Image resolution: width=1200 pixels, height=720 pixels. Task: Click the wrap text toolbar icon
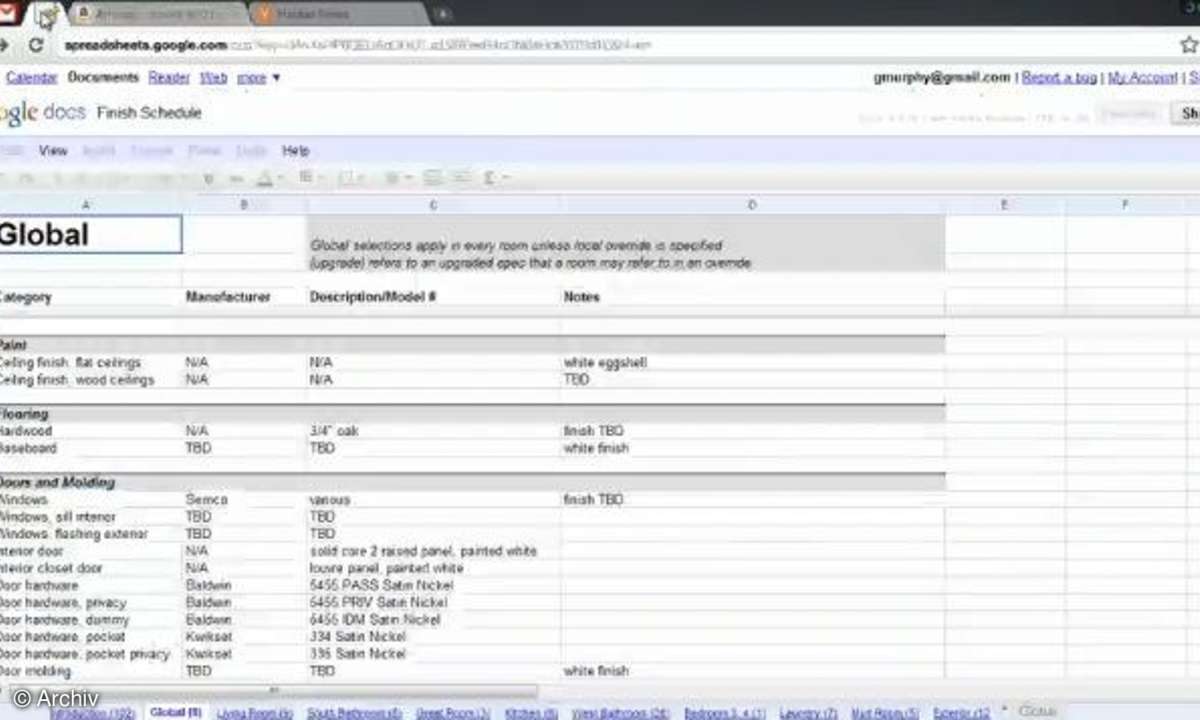460,178
